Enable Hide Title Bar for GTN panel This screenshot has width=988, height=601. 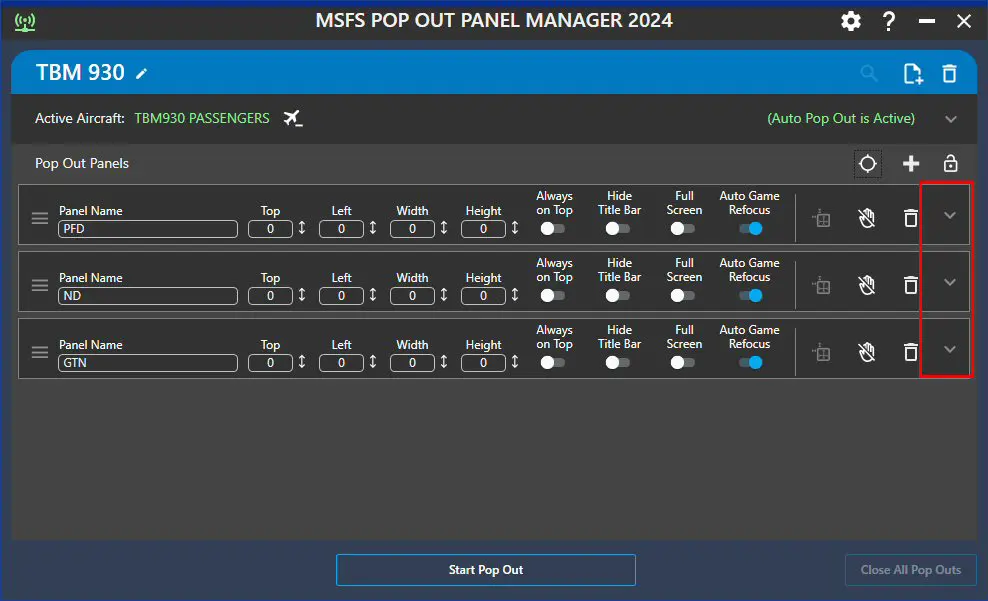[x=618, y=362]
